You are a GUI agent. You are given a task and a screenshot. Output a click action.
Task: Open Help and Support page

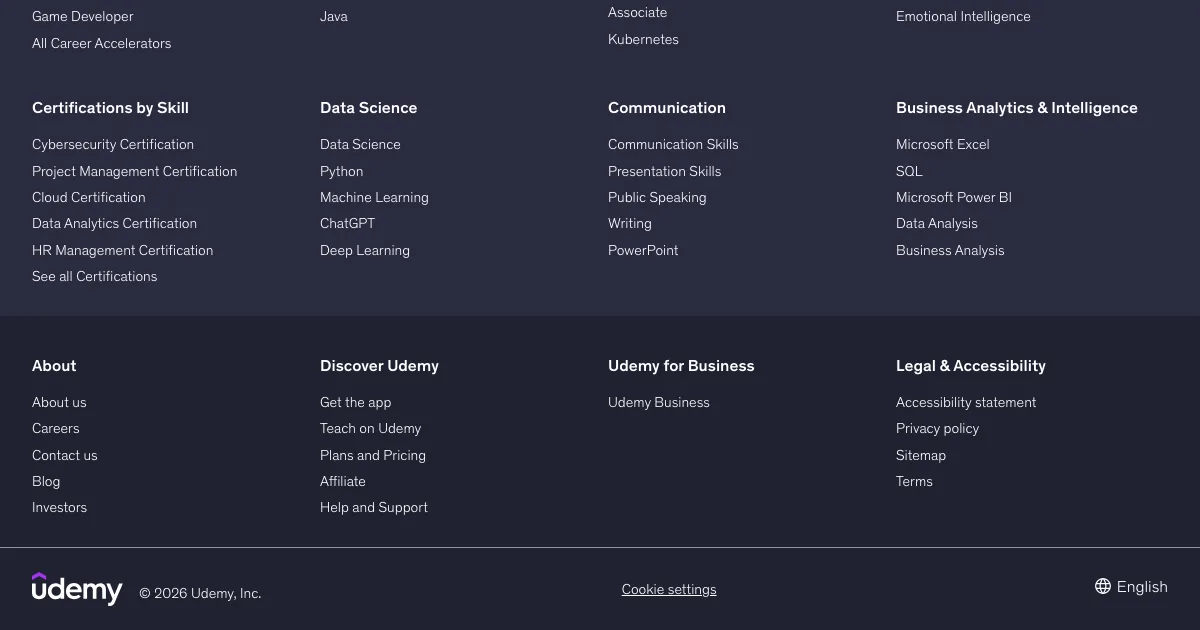(x=373, y=508)
